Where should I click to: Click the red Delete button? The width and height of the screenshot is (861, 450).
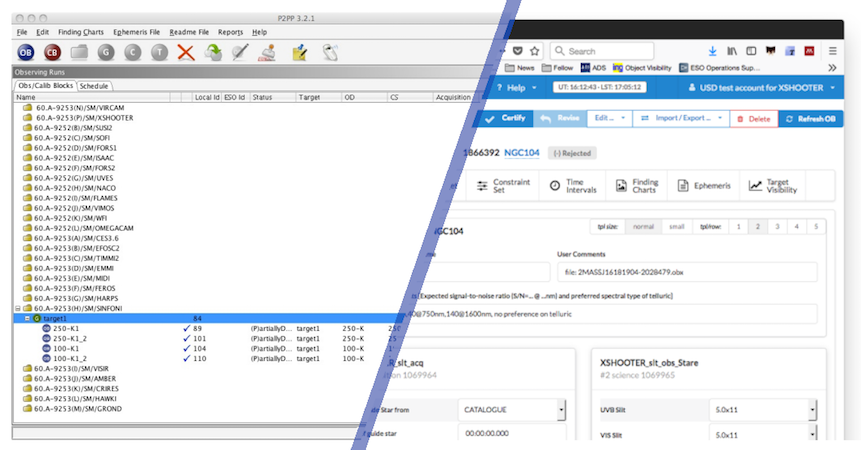tap(753, 118)
